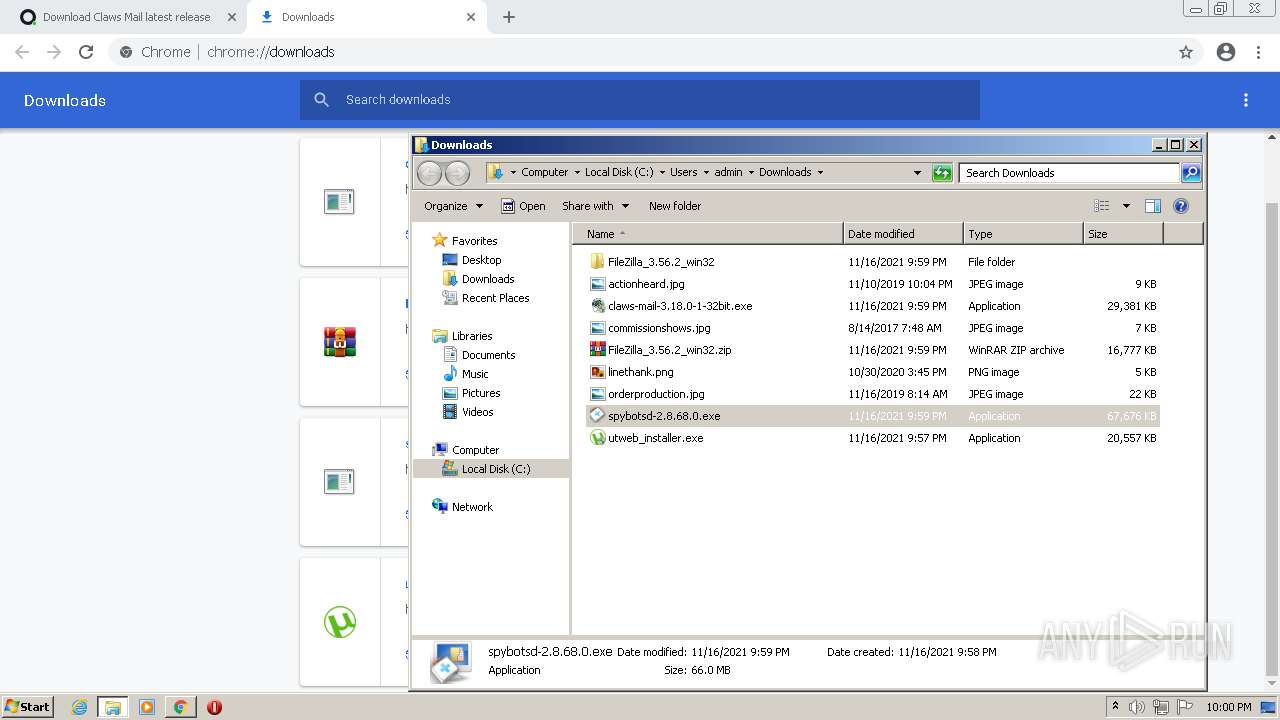1280x720 pixels.
Task: Select the Downloads tab in Chrome
Action: tap(367, 17)
